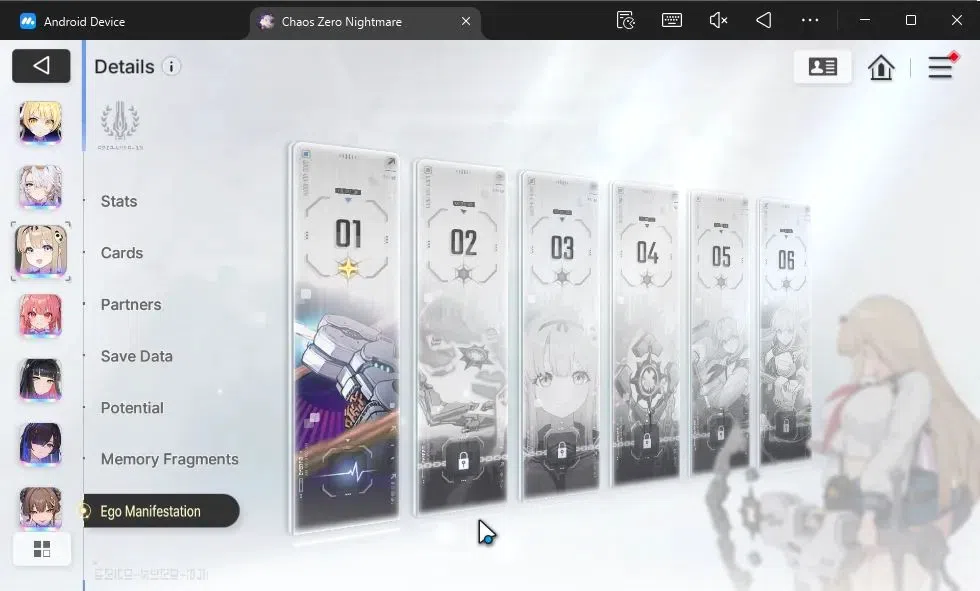980x591 pixels.
Task: Select the white-haired character portrait
Action: [41, 187]
